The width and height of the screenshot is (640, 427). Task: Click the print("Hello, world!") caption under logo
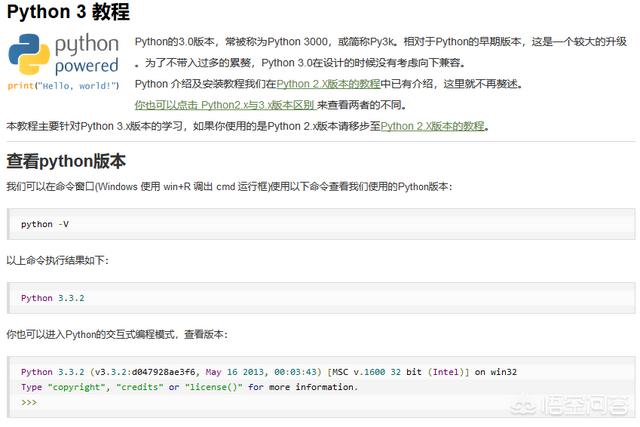(x=63, y=86)
